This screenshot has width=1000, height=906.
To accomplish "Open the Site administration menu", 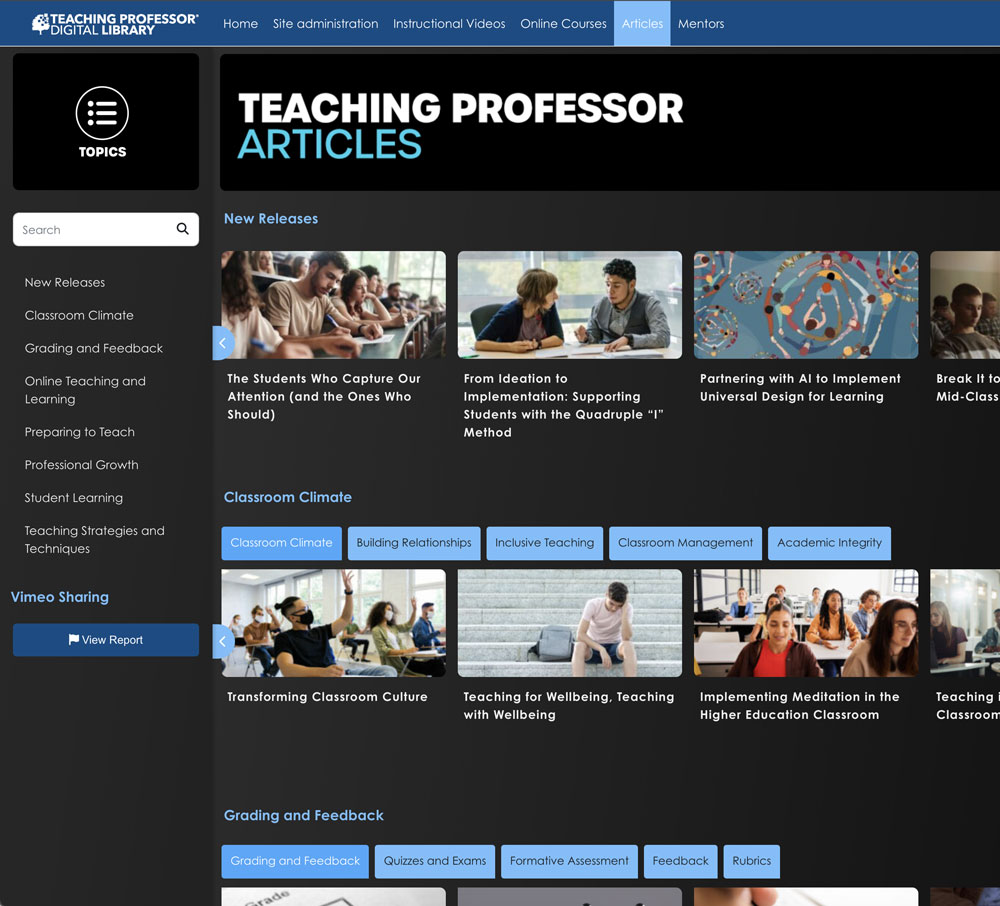I will [x=325, y=23].
